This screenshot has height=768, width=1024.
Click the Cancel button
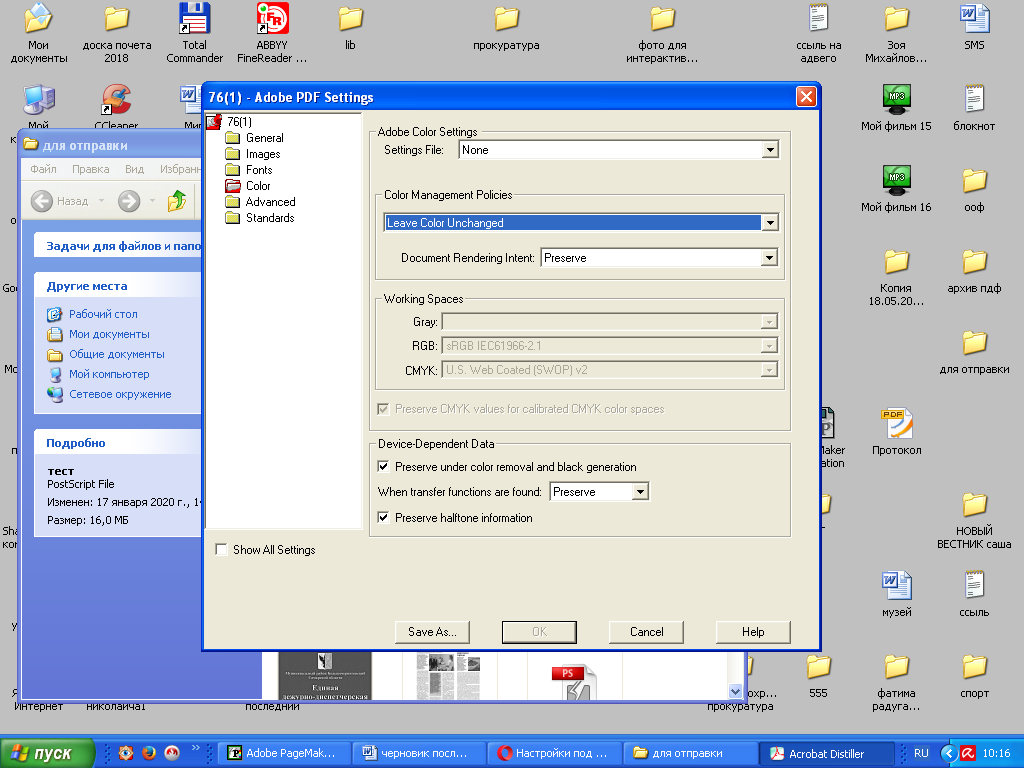coord(647,632)
